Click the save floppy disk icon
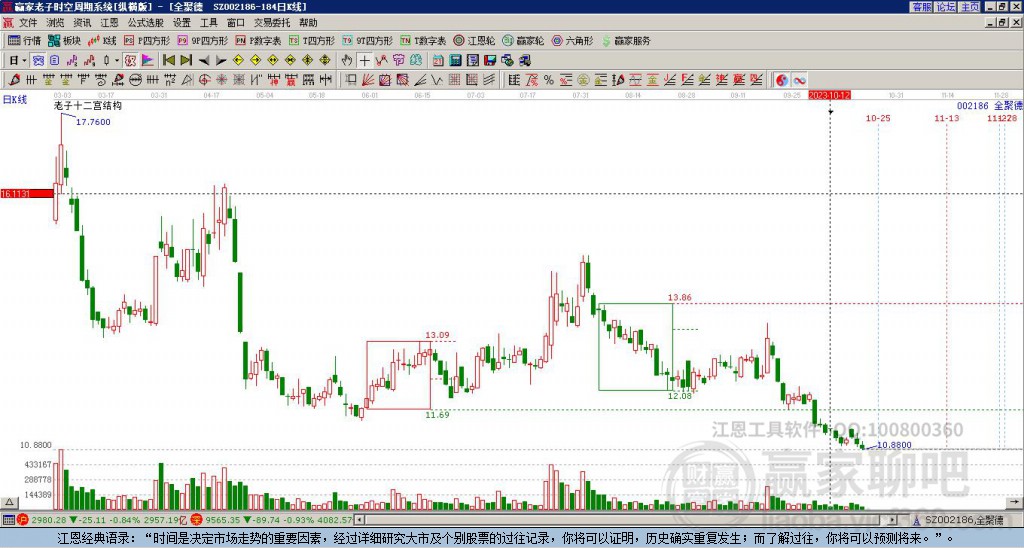 [490, 60]
